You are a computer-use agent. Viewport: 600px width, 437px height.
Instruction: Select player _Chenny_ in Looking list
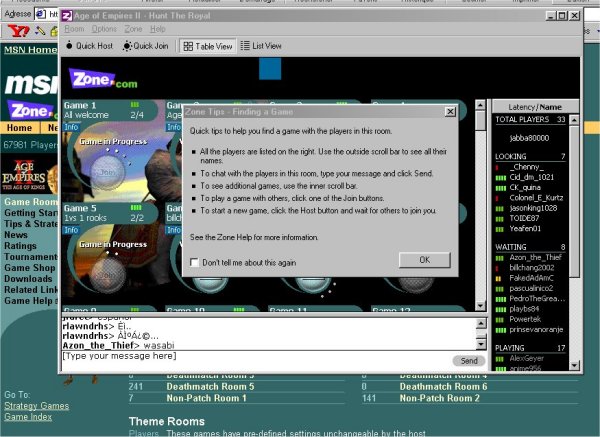(x=527, y=167)
